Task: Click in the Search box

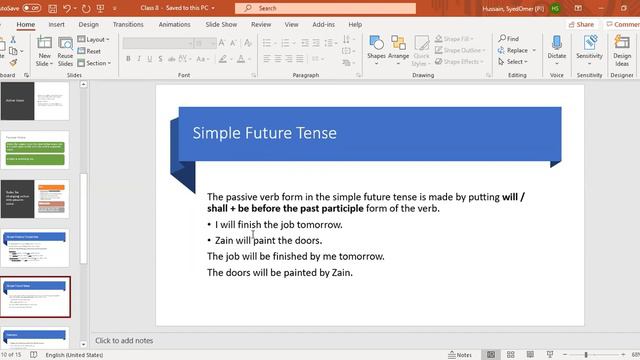Action: pos(325,8)
